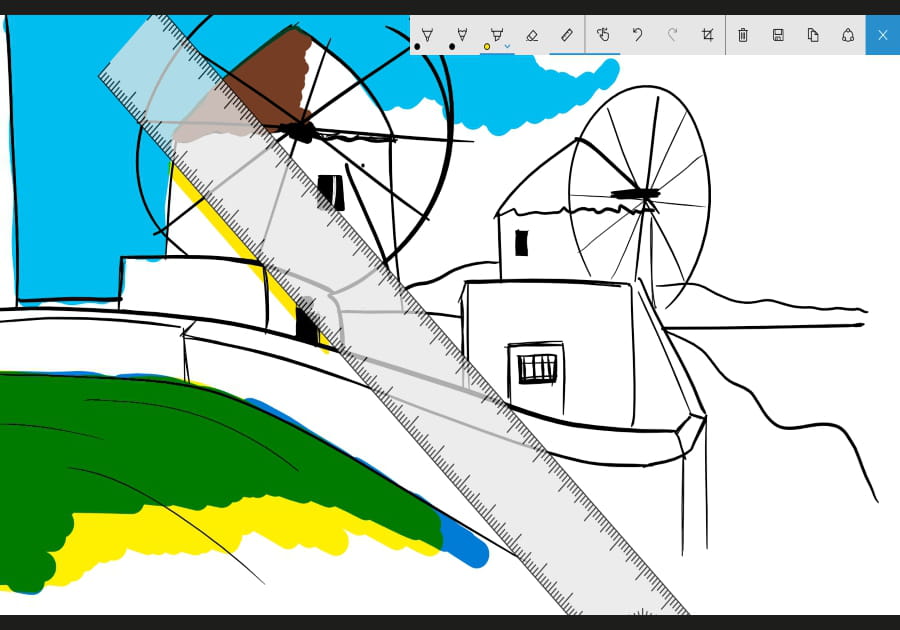Toggle touch writing mode
This screenshot has width=900, height=630.
coord(603,36)
